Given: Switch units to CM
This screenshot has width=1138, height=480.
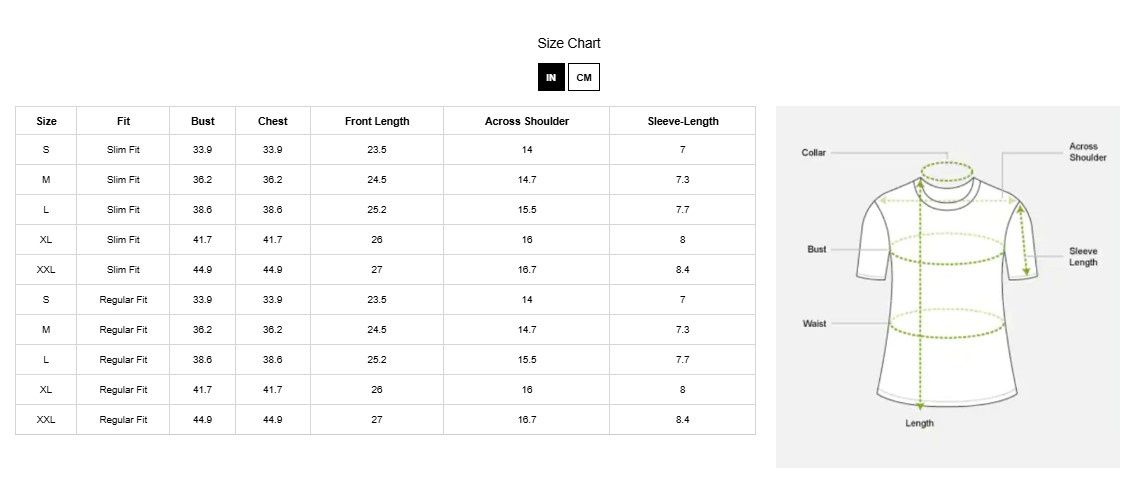Looking at the screenshot, I should click(584, 77).
